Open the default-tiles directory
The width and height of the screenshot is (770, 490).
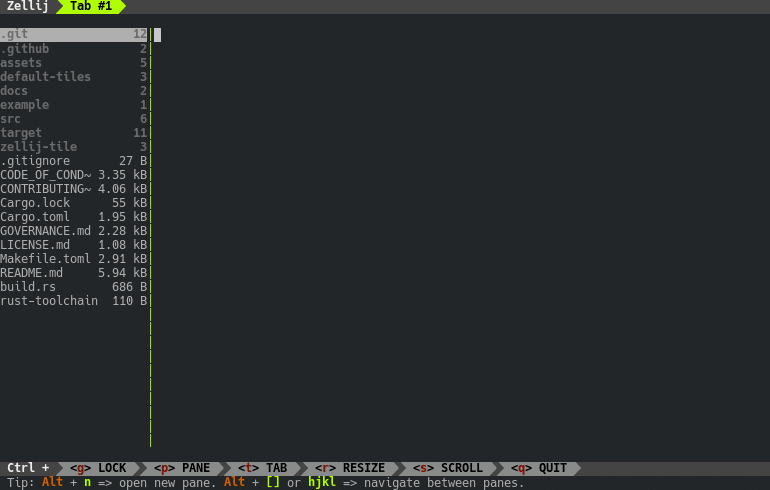[x=74, y=77]
